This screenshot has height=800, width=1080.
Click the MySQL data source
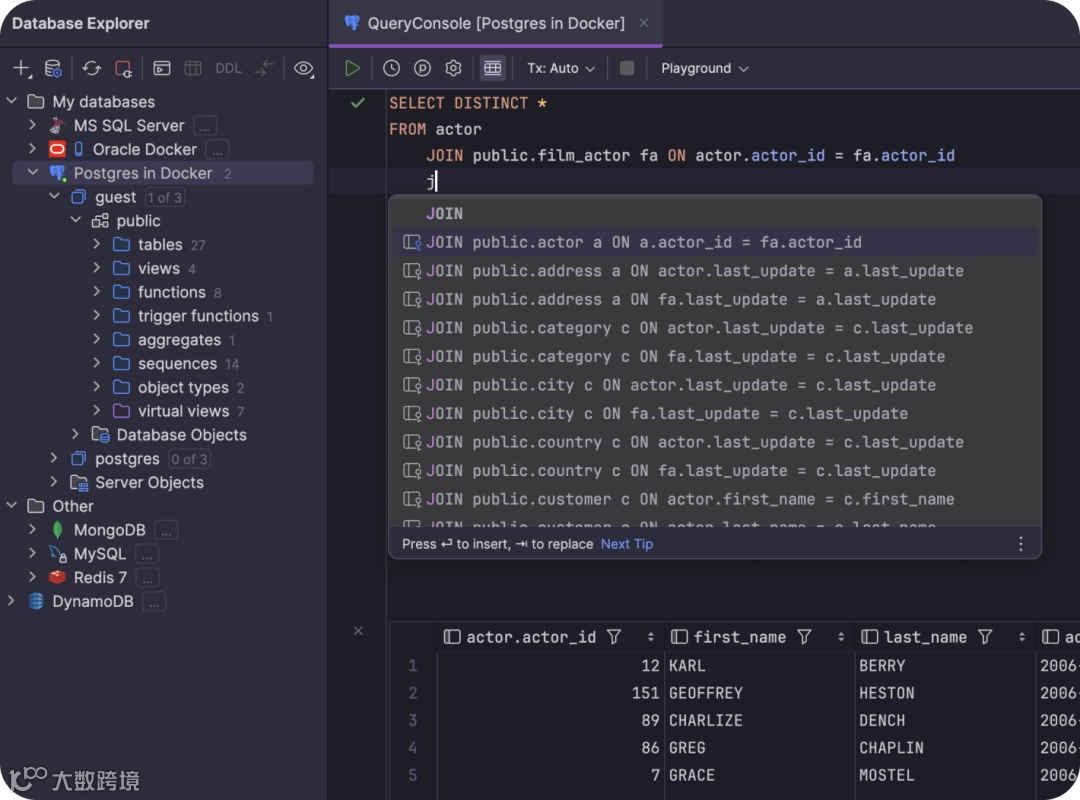point(99,554)
